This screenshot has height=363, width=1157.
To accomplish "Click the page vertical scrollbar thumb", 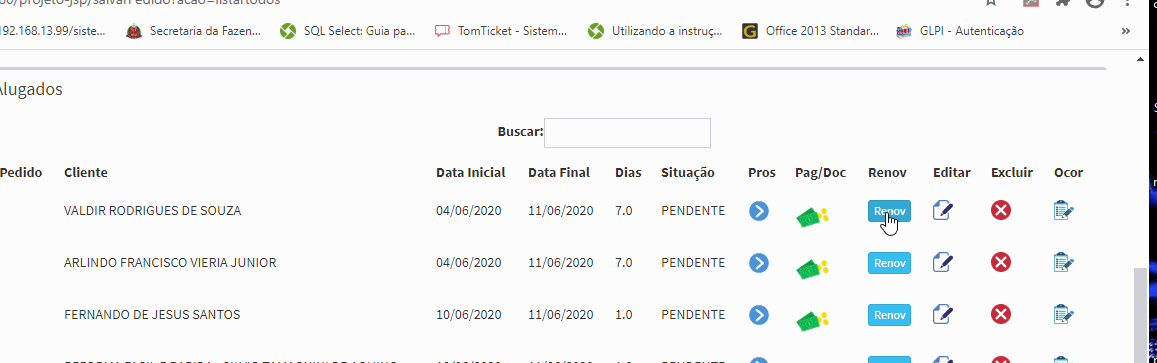I will (x=1141, y=315).
